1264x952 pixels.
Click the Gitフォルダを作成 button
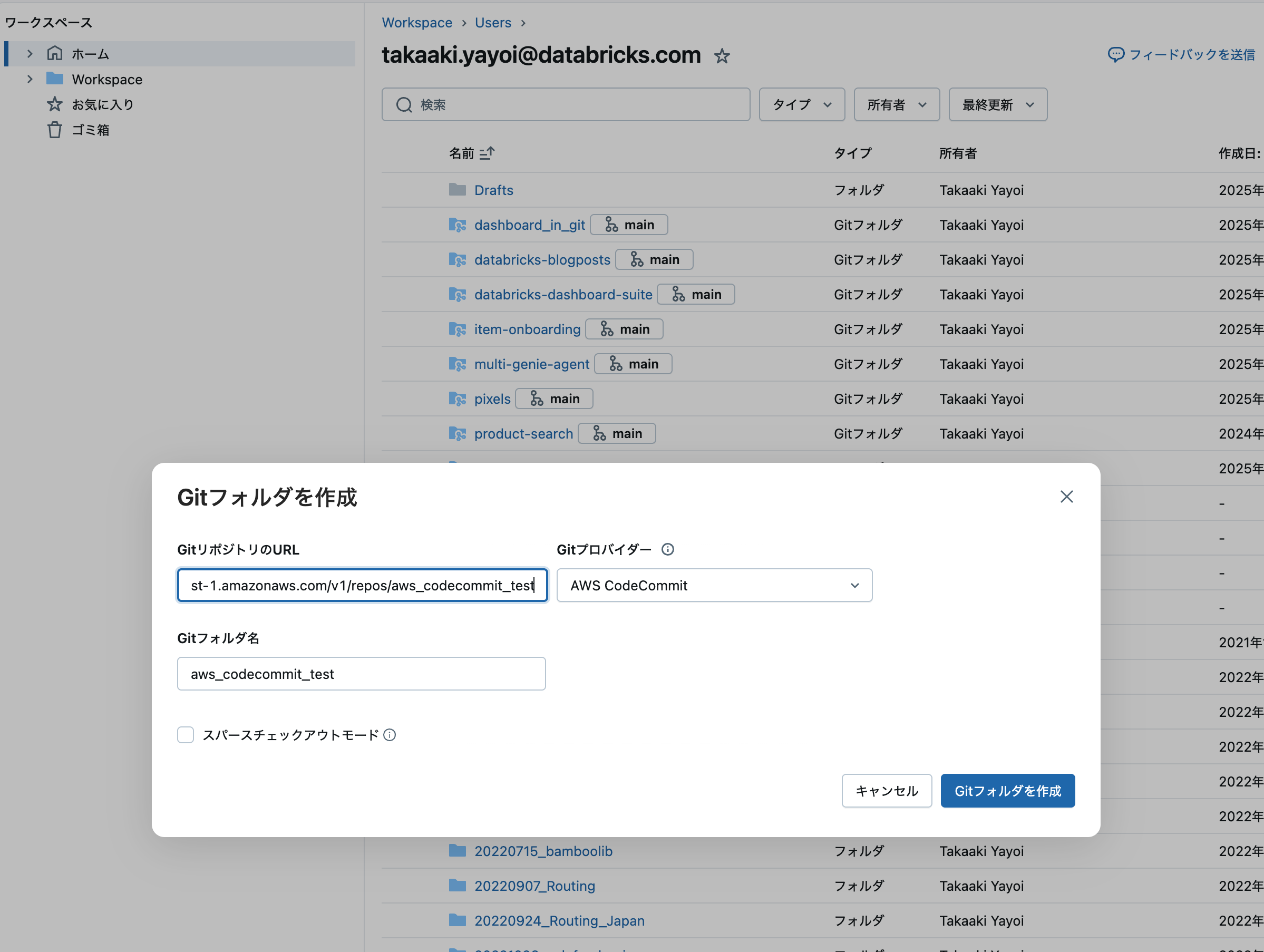point(1007,791)
